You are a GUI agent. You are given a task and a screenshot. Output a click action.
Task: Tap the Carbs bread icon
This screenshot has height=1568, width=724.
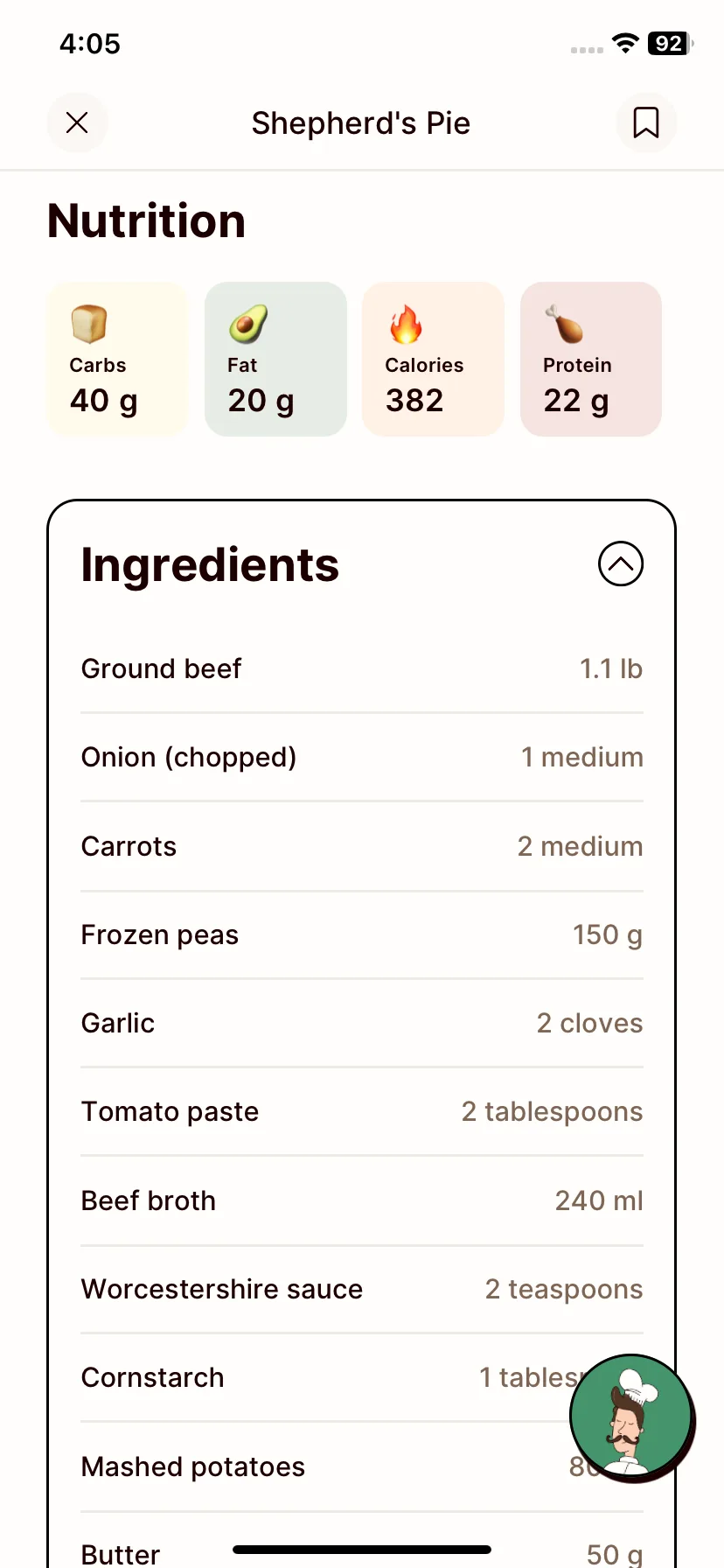coord(89,324)
